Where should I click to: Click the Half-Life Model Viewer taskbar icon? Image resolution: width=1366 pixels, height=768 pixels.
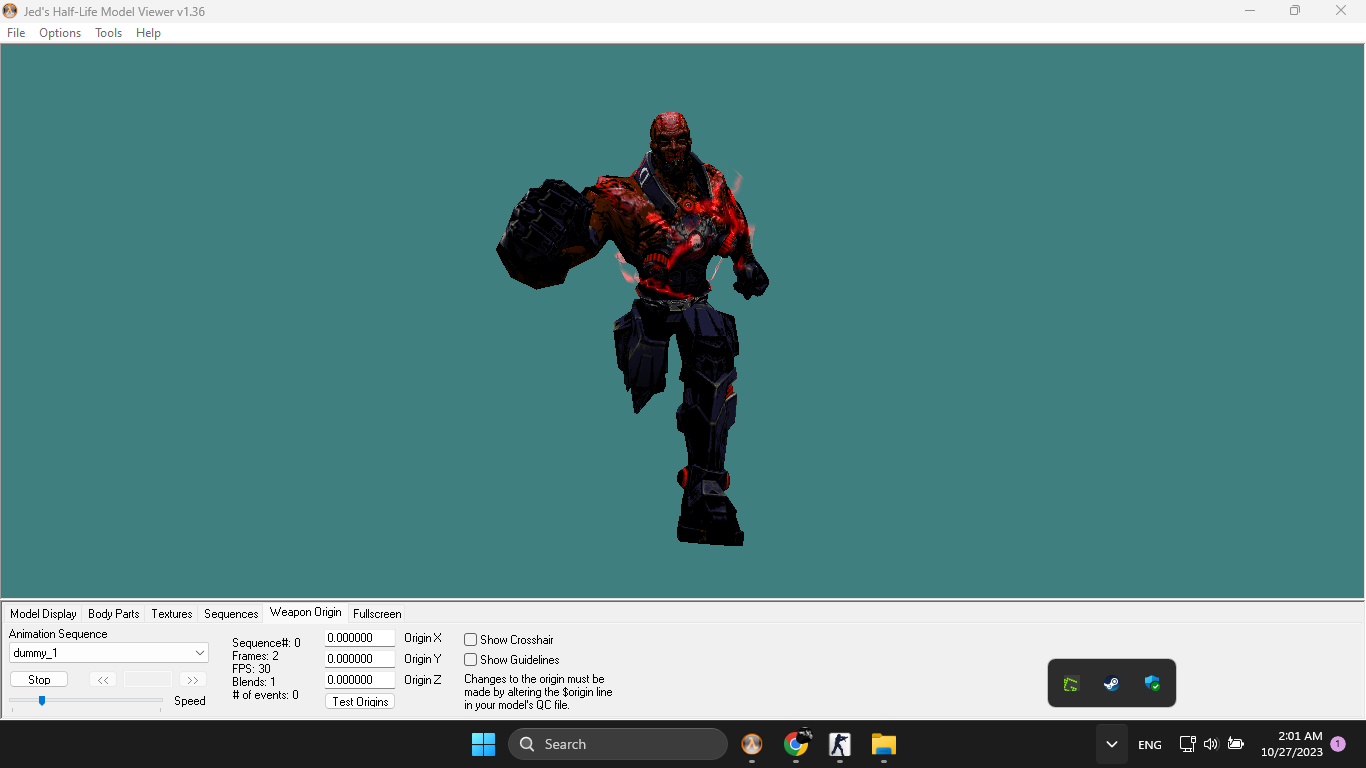tap(751, 744)
